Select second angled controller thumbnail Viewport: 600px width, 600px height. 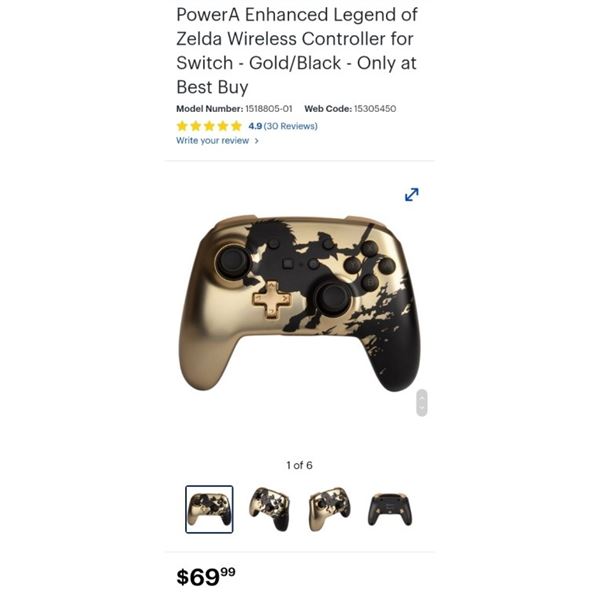tap(269, 509)
